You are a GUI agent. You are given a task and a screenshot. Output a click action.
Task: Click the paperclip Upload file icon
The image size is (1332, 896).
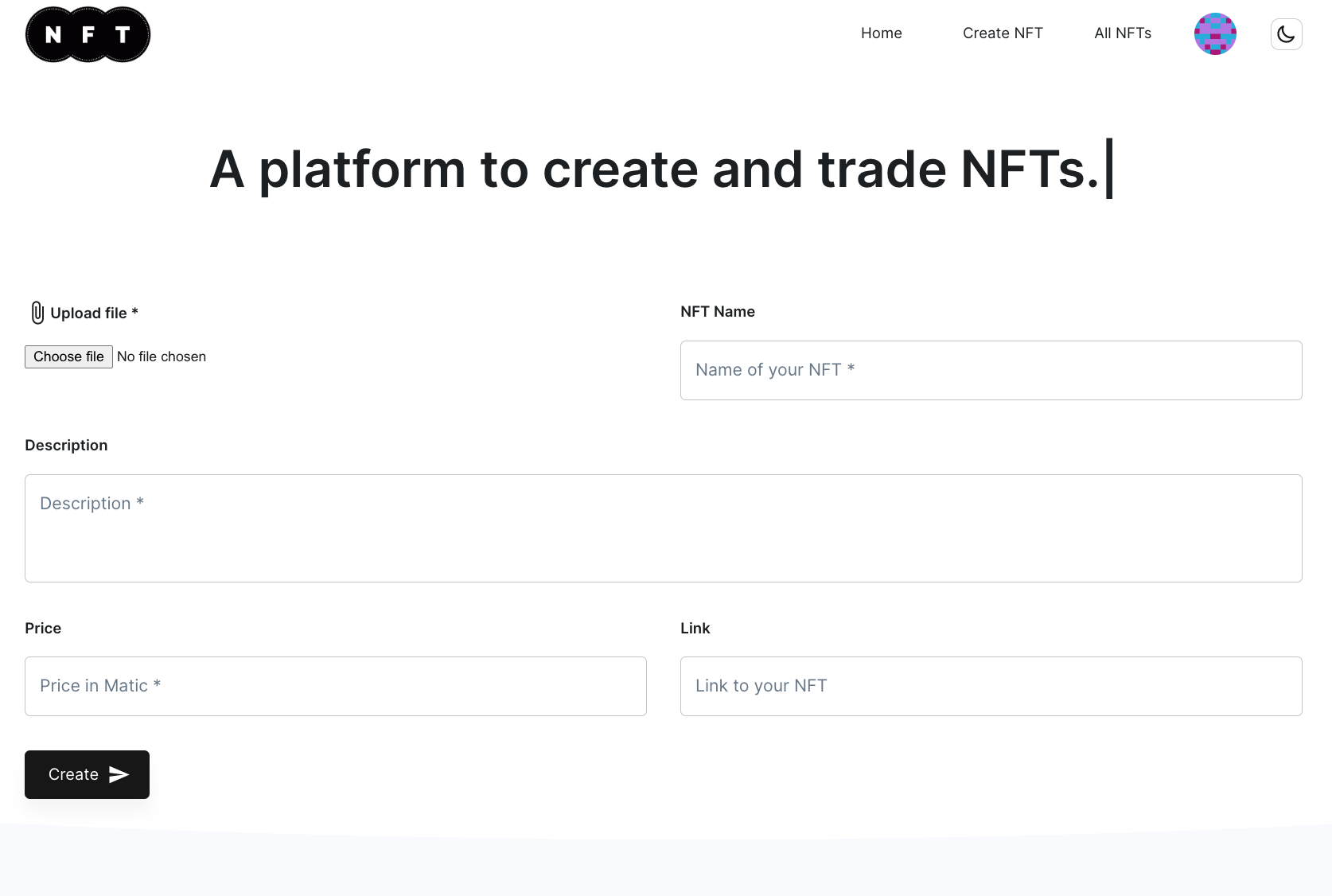[x=37, y=313]
